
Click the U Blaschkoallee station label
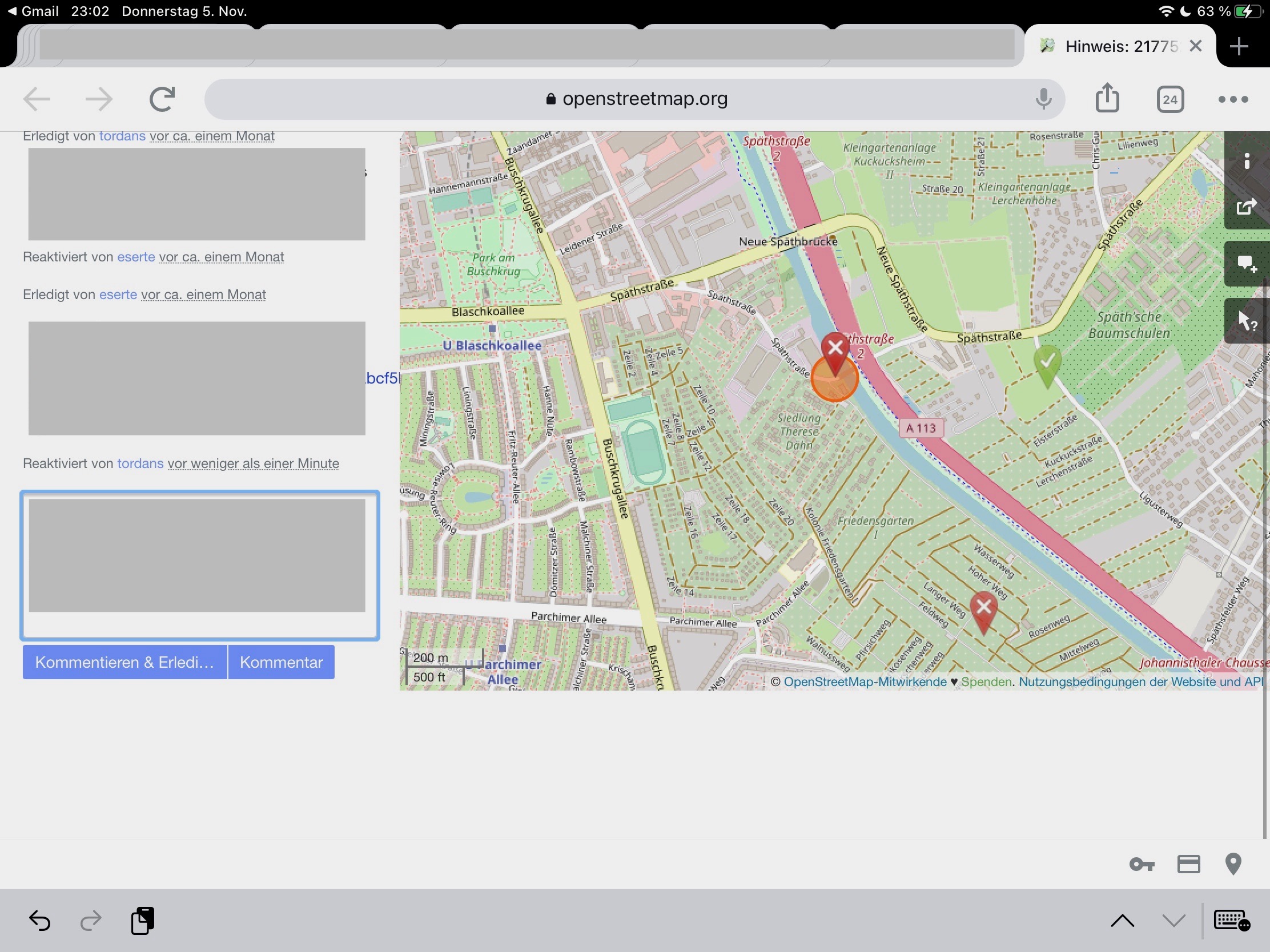492,345
